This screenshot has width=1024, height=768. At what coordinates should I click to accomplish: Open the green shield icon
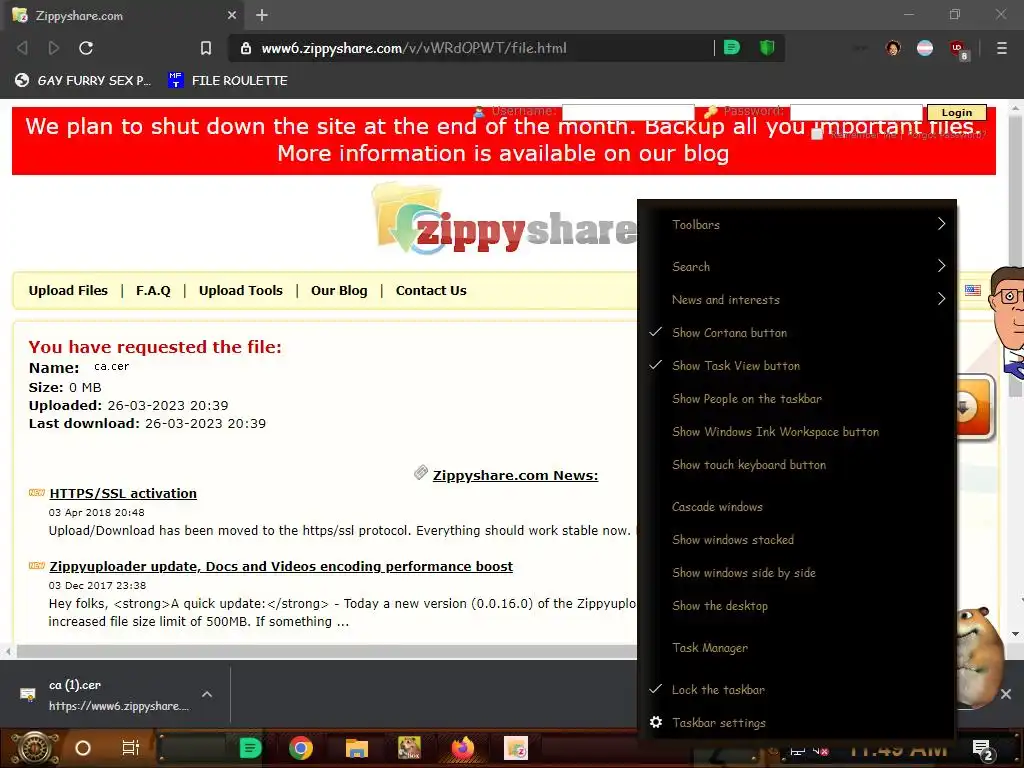tap(767, 48)
